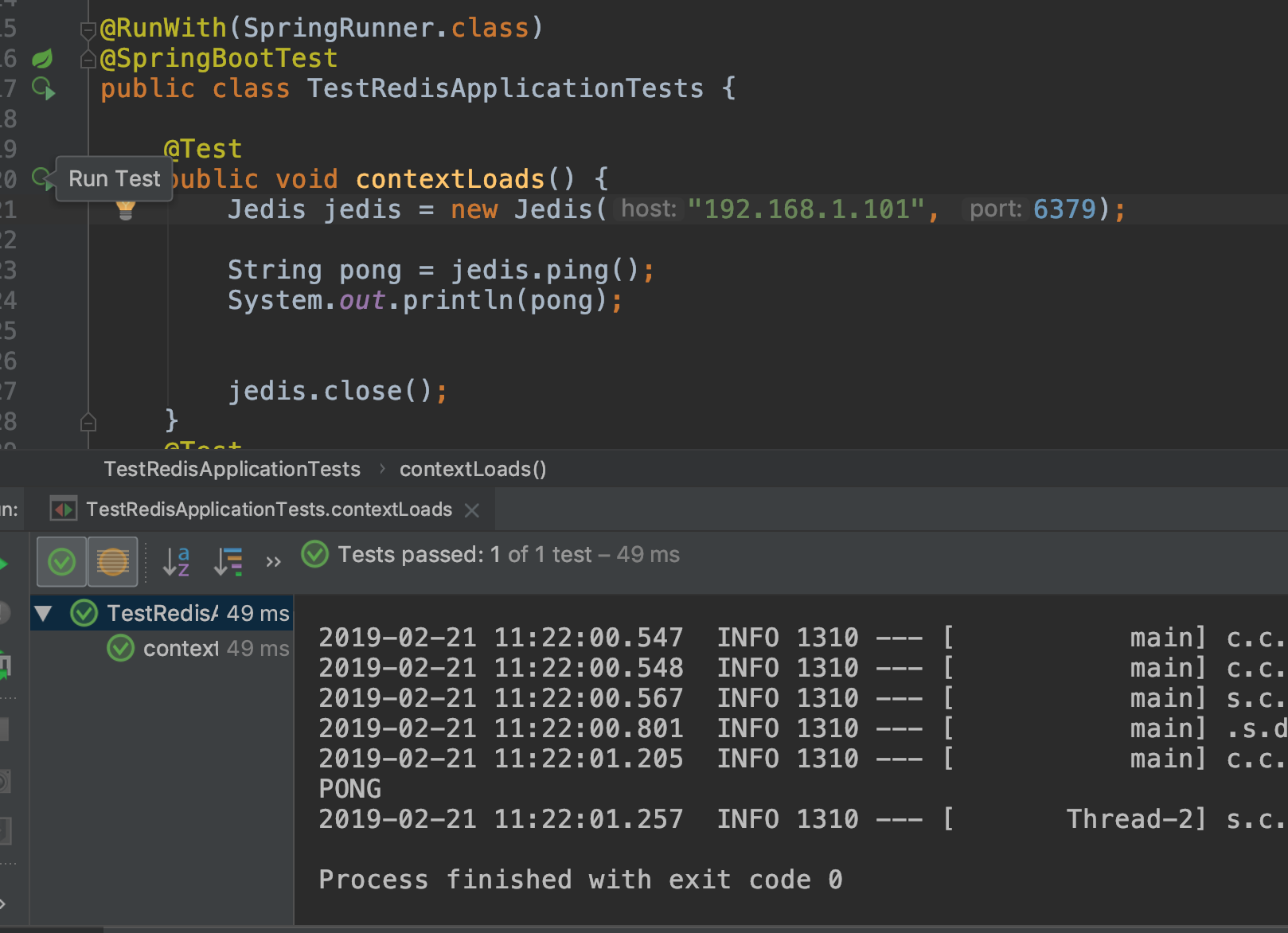
Task: Collapse the @RunWith annotation fold marker
Action: (88, 30)
